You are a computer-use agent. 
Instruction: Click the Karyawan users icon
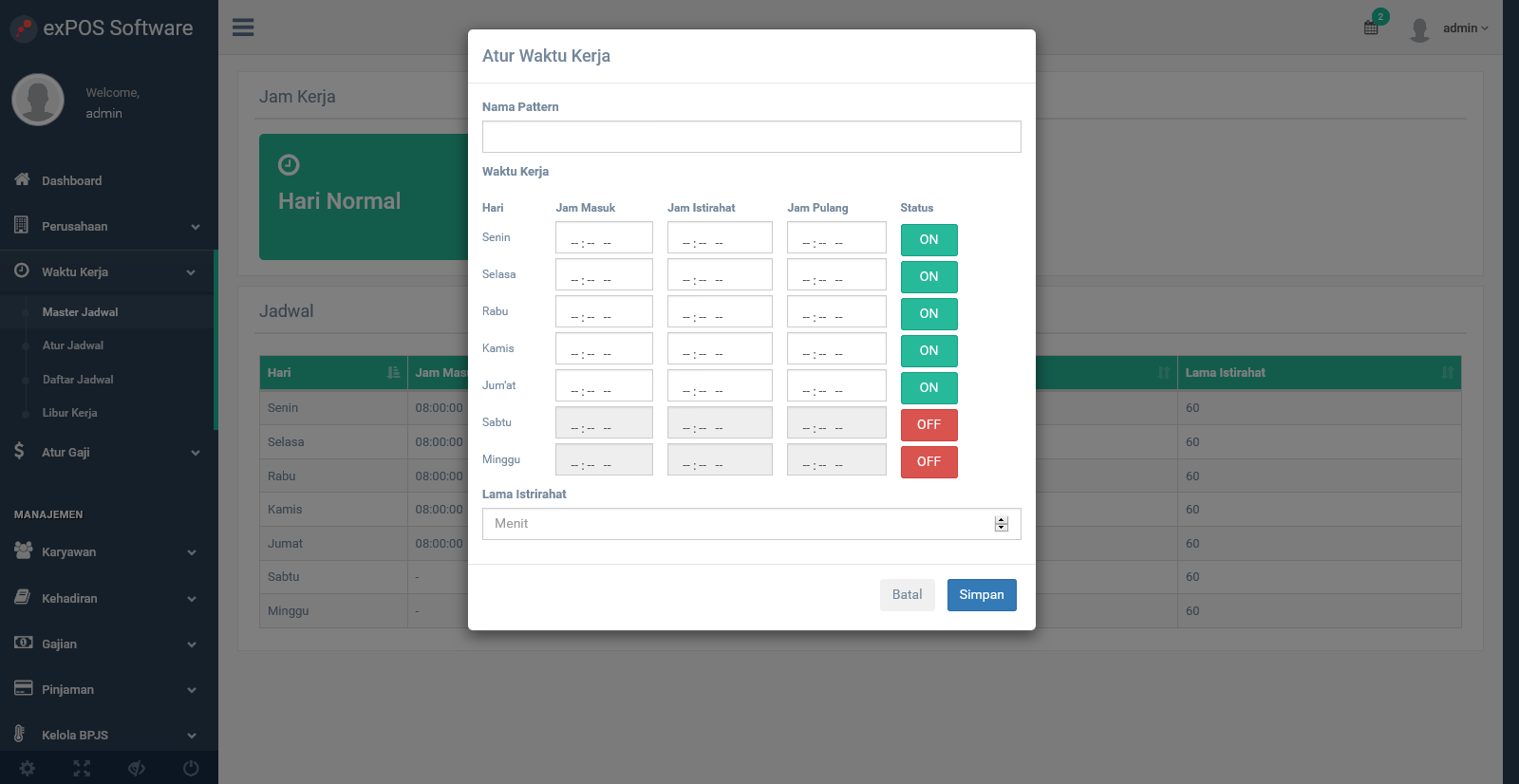(x=23, y=551)
